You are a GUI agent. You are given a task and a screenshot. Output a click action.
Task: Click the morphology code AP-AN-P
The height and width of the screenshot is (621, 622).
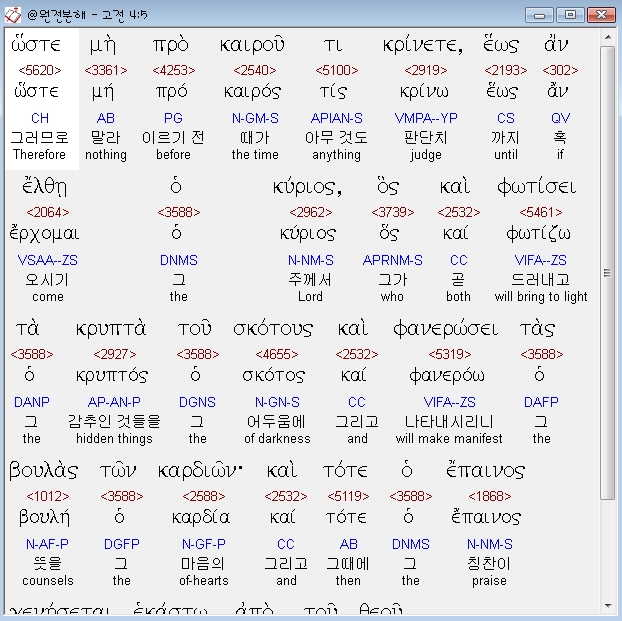(x=114, y=402)
